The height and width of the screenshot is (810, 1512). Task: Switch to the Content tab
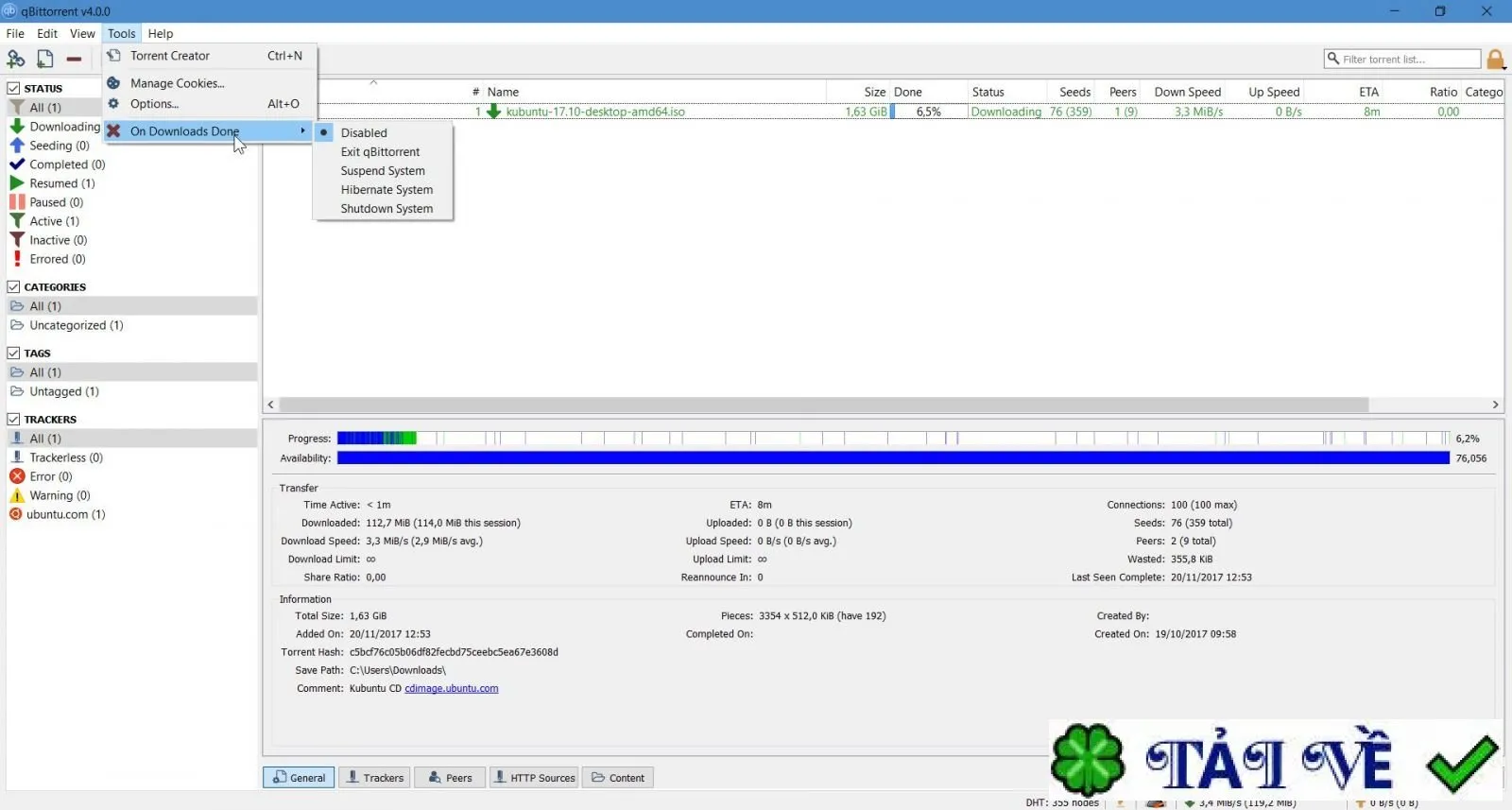(x=618, y=777)
